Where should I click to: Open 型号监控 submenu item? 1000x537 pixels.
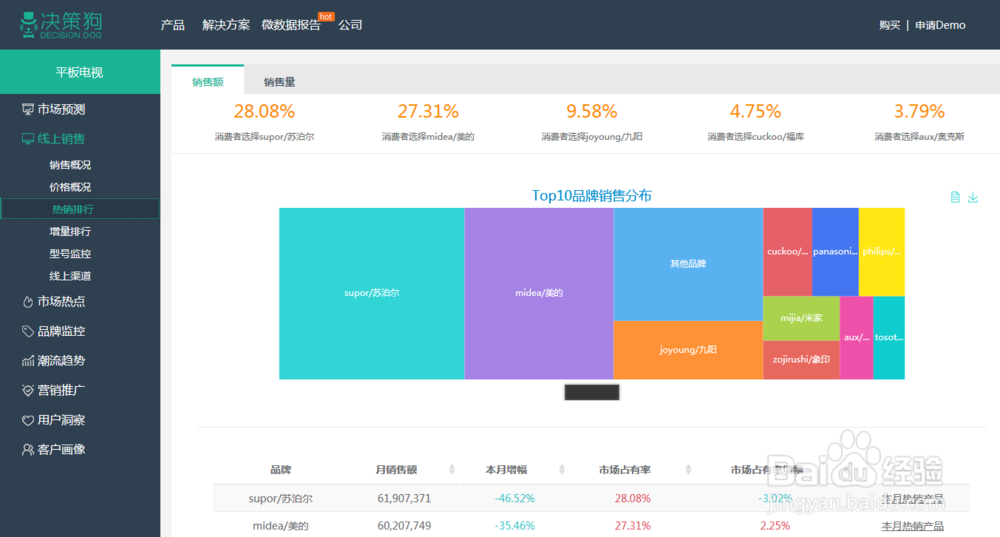(x=70, y=254)
